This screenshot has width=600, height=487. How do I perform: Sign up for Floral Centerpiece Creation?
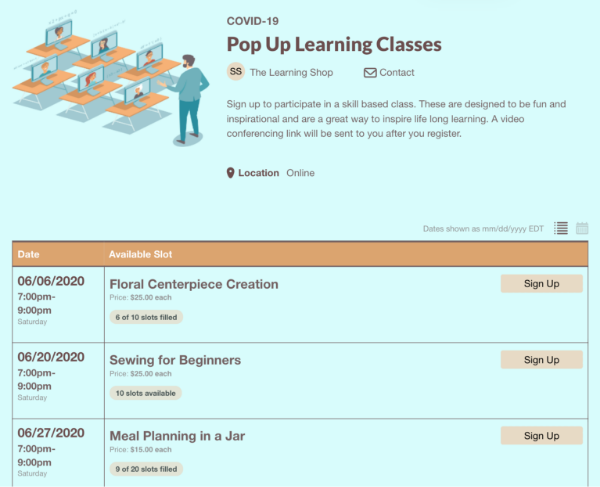point(541,283)
